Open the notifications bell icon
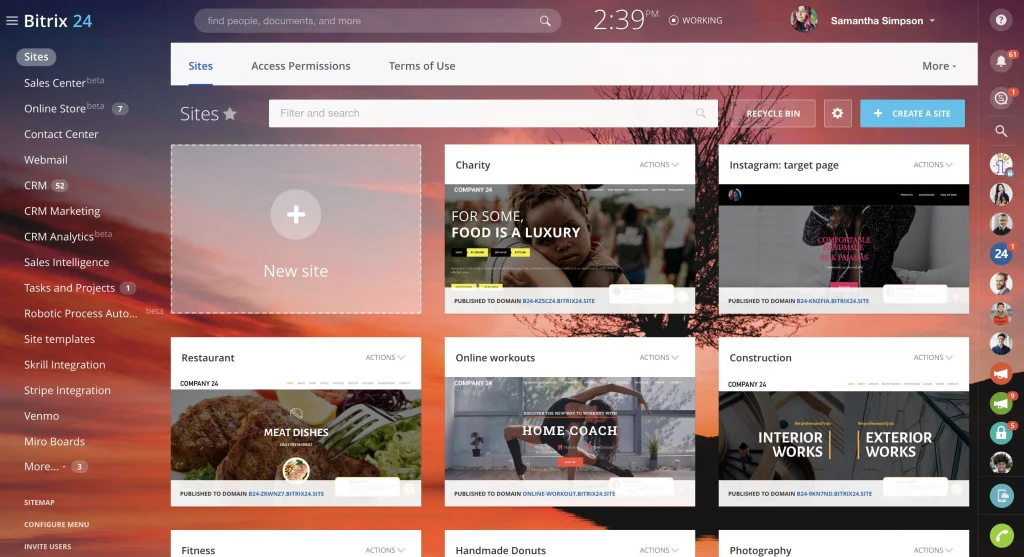 tap(1001, 62)
